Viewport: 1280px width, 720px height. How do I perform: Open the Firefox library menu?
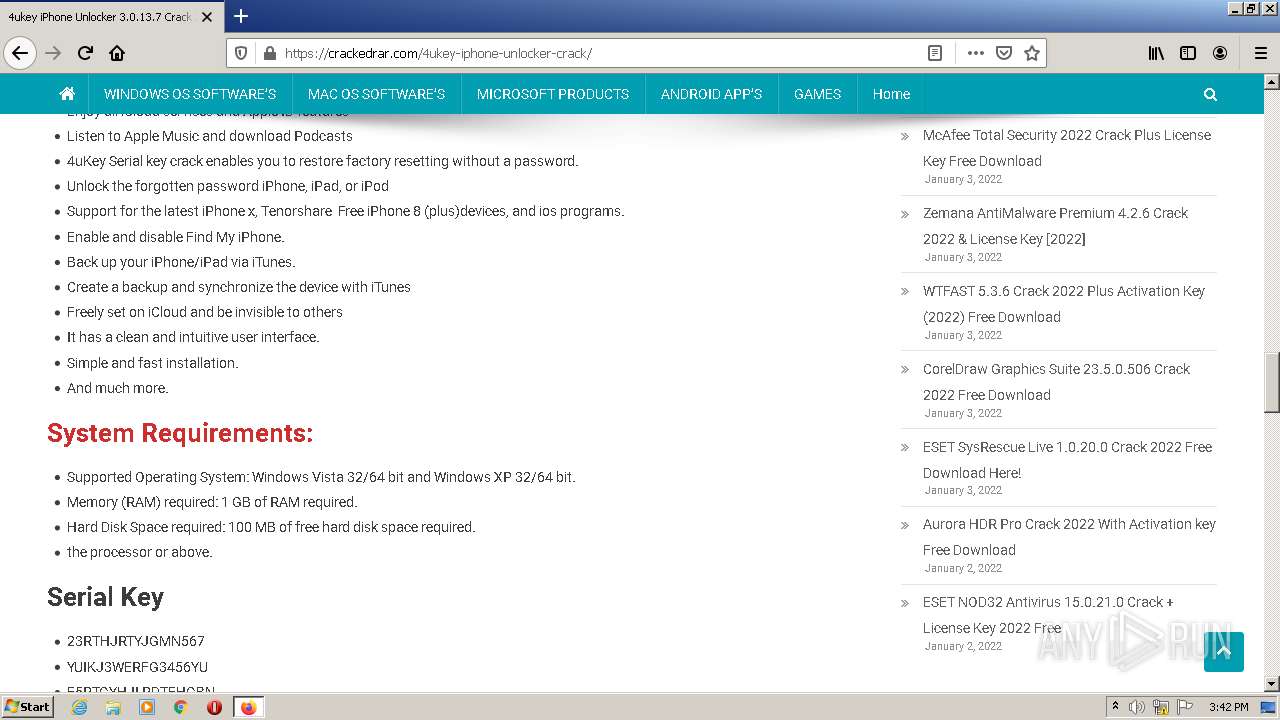tap(1156, 53)
